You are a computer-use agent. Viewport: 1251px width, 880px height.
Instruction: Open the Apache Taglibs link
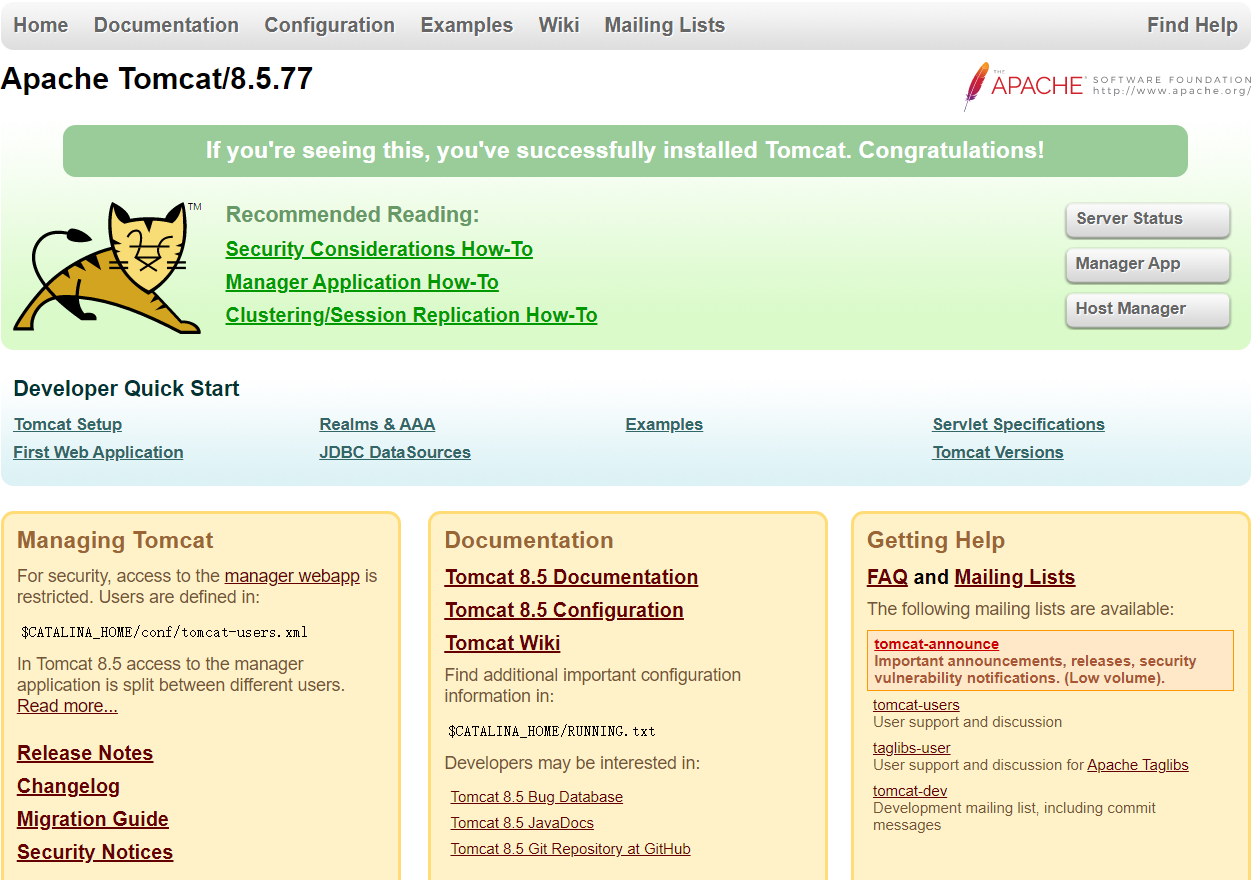[x=1138, y=765]
